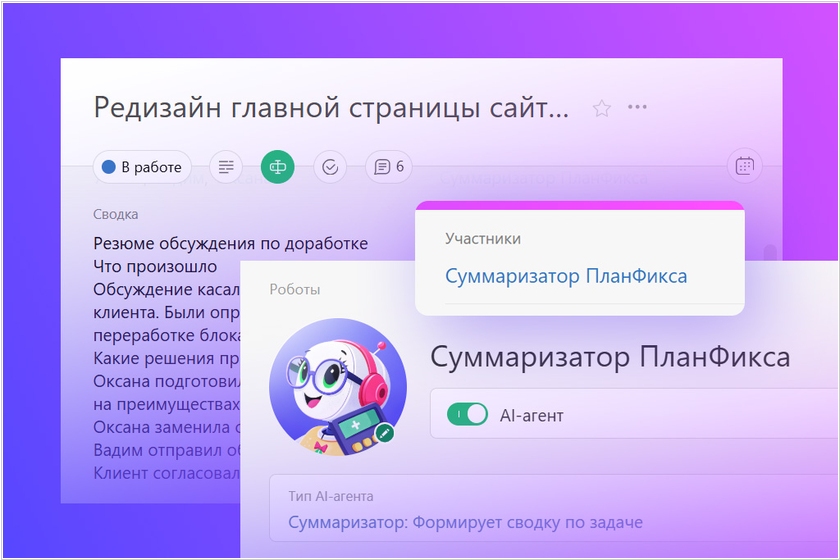Viewport: 840px width, 560px height.
Task: Click the Участники section header
Action: 483,239
